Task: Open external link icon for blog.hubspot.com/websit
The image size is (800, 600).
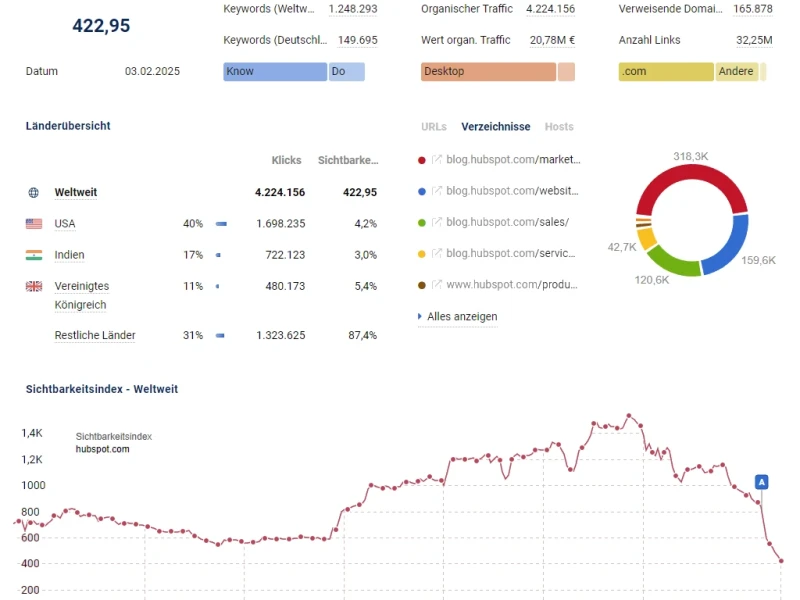Action: point(437,190)
